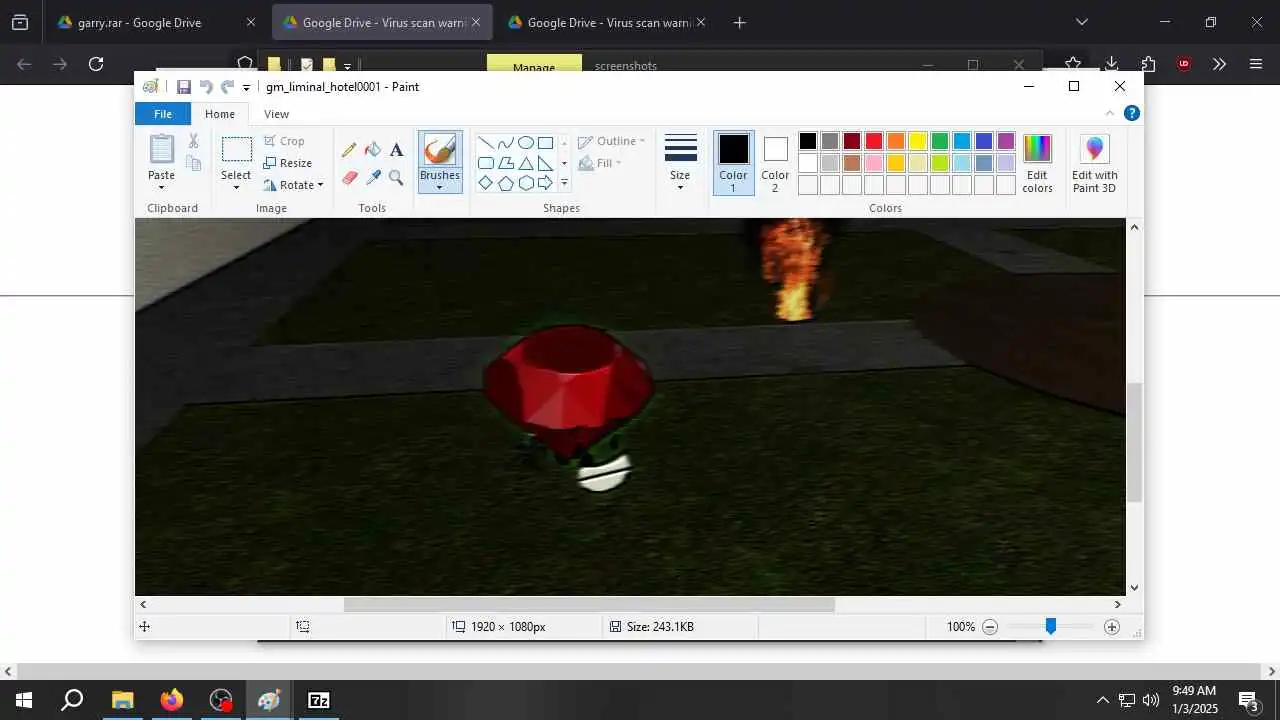Open 7-Zip from the taskbar
The height and width of the screenshot is (720, 1280).
point(318,700)
